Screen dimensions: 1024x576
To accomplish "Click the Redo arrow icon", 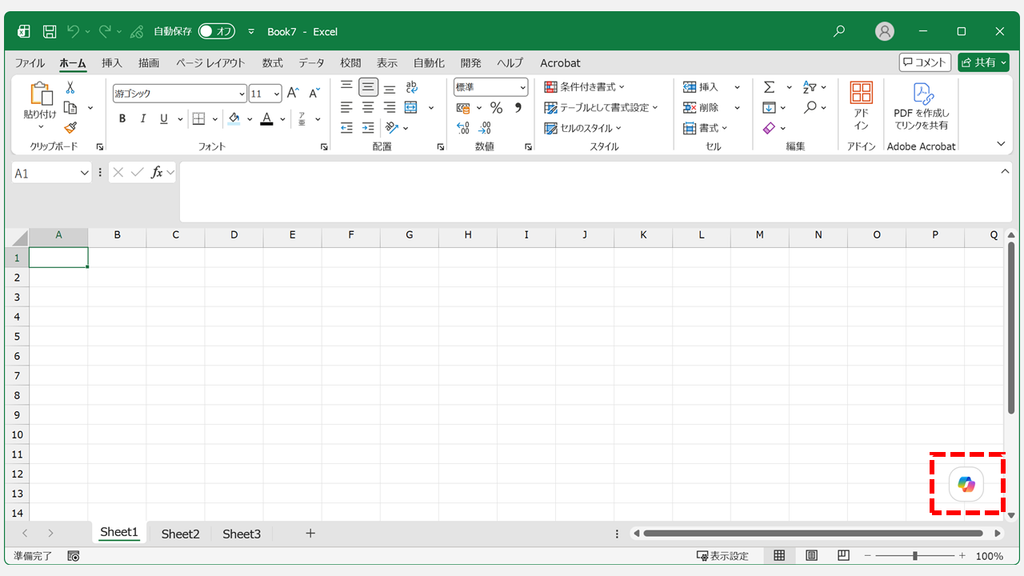I will (104, 31).
